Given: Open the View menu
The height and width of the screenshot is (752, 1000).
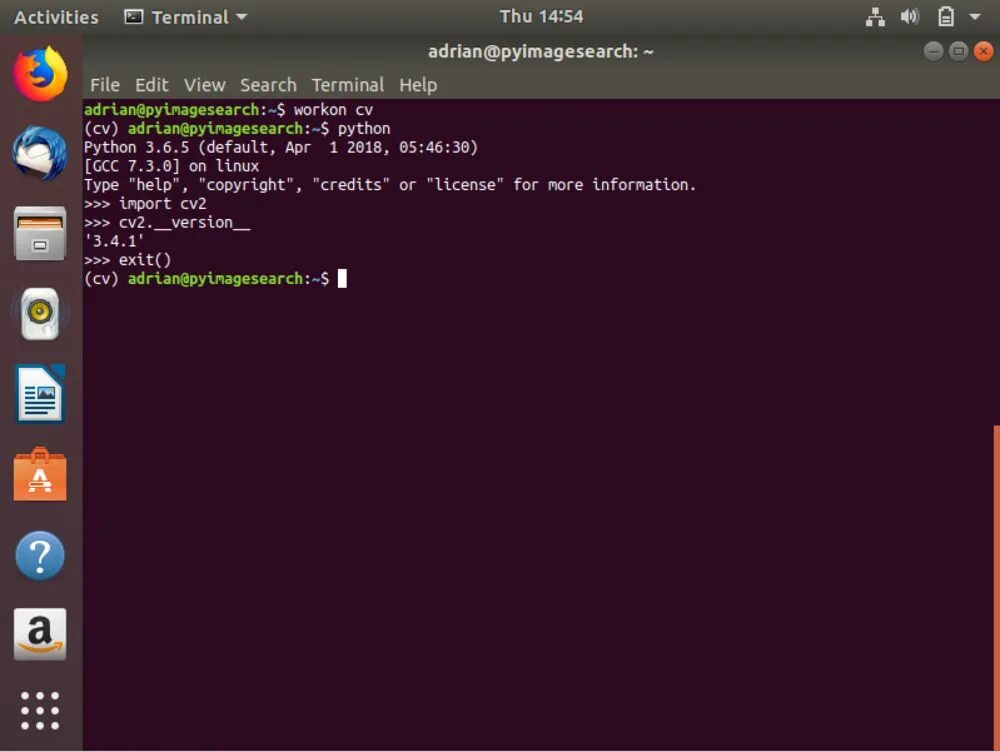Looking at the screenshot, I should pos(205,85).
